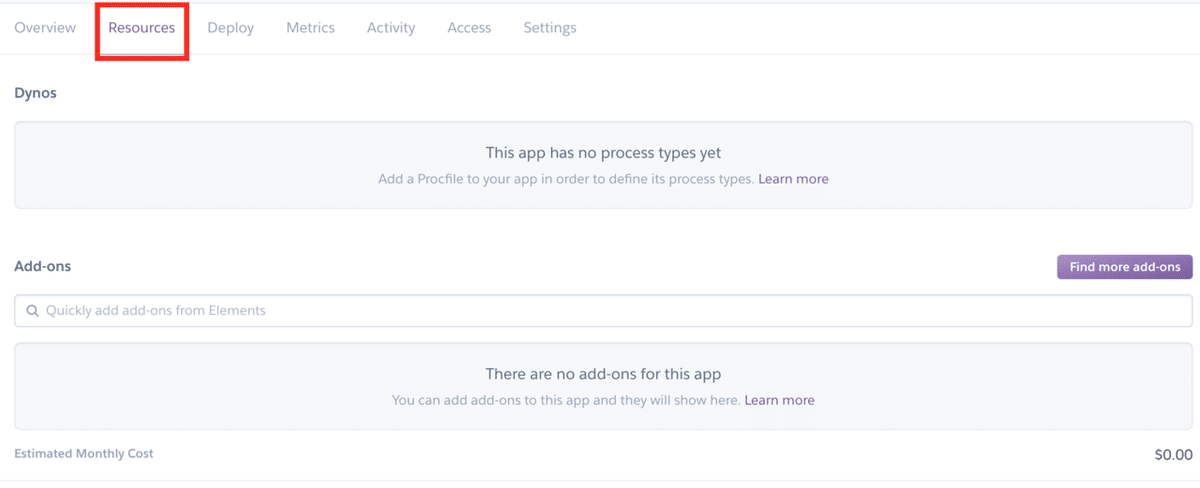Click "There are no add-ons for this app" text

pyautogui.click(x=603, y=374)
